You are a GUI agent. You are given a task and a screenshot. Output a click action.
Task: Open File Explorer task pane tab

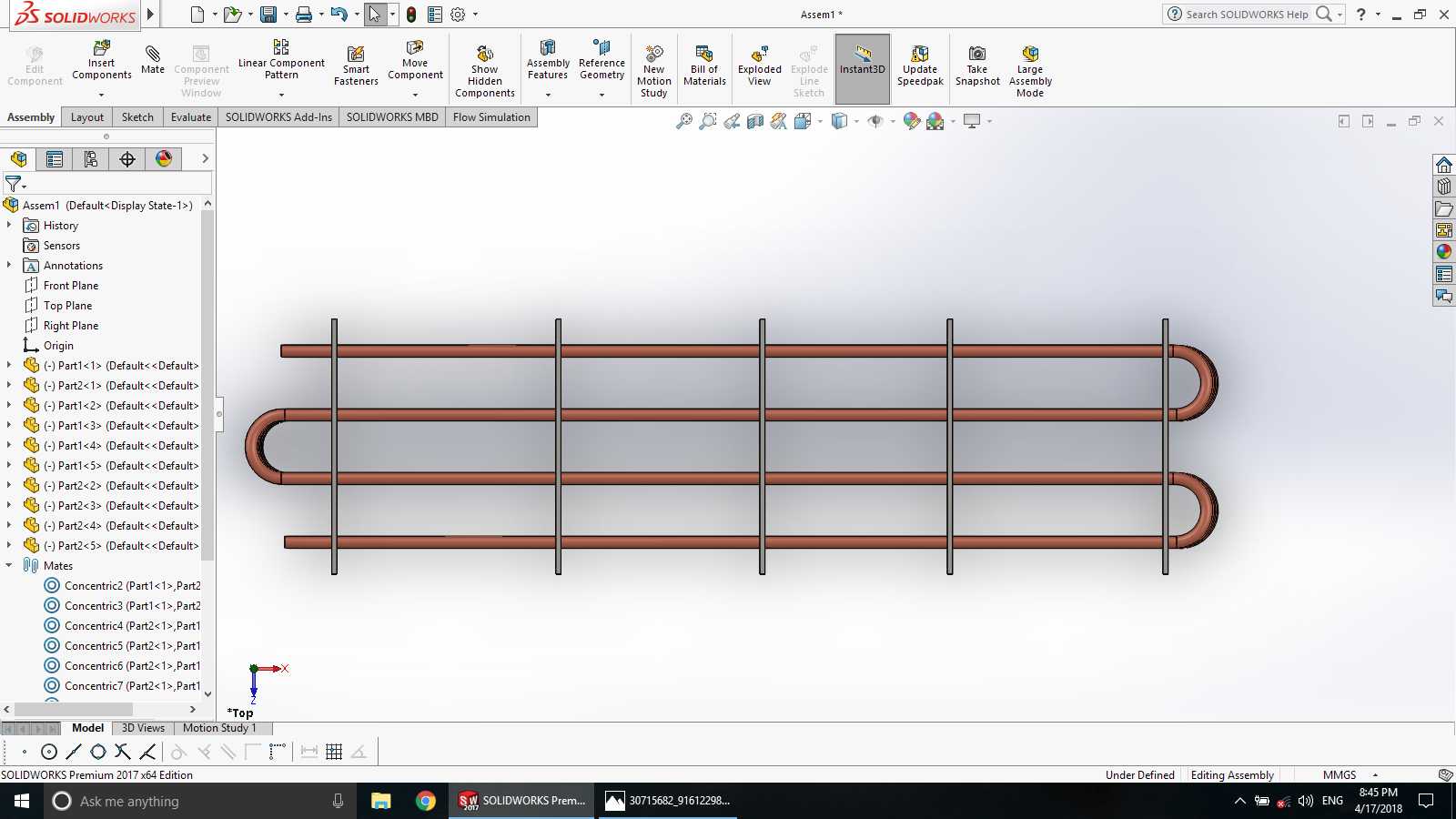[1444, 208]
